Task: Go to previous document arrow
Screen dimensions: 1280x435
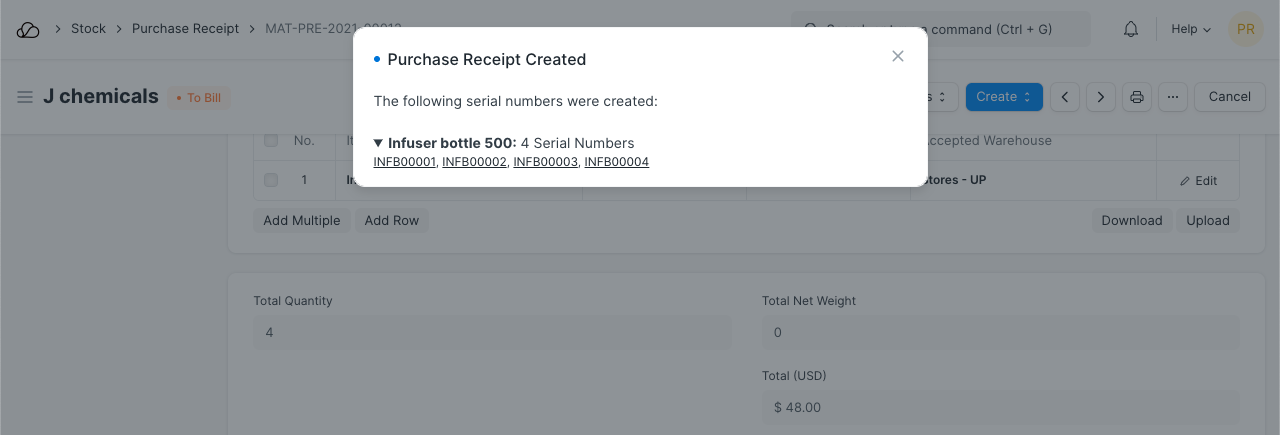Action: (1065, 97)
